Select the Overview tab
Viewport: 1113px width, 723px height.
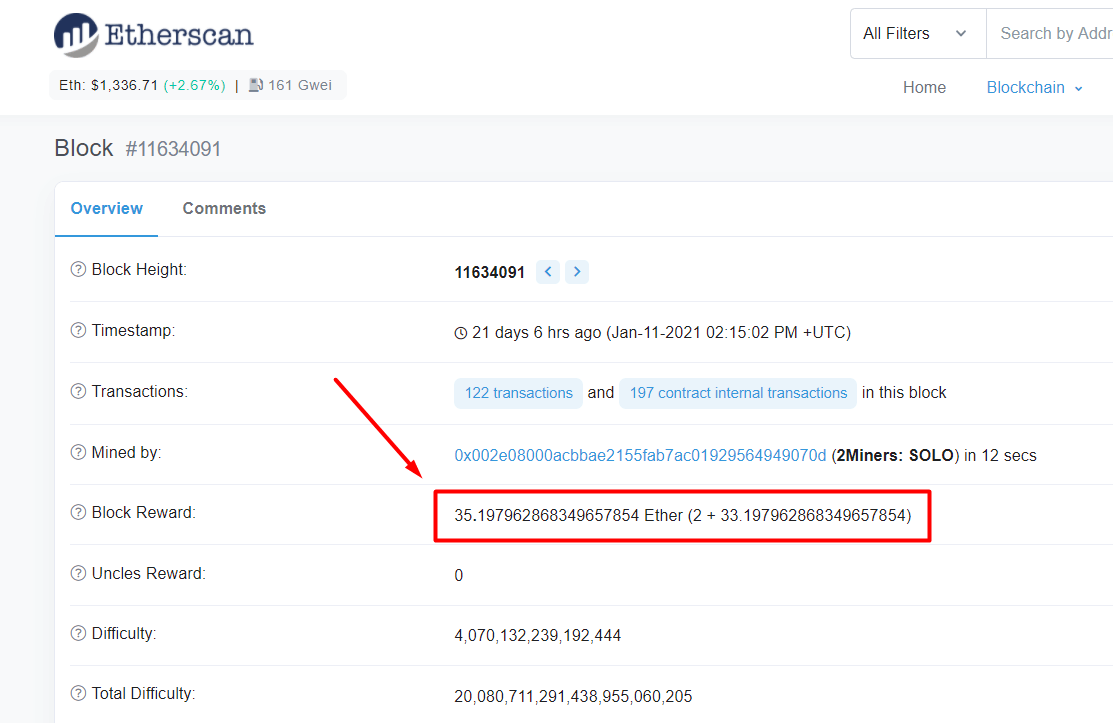[106, 209]
